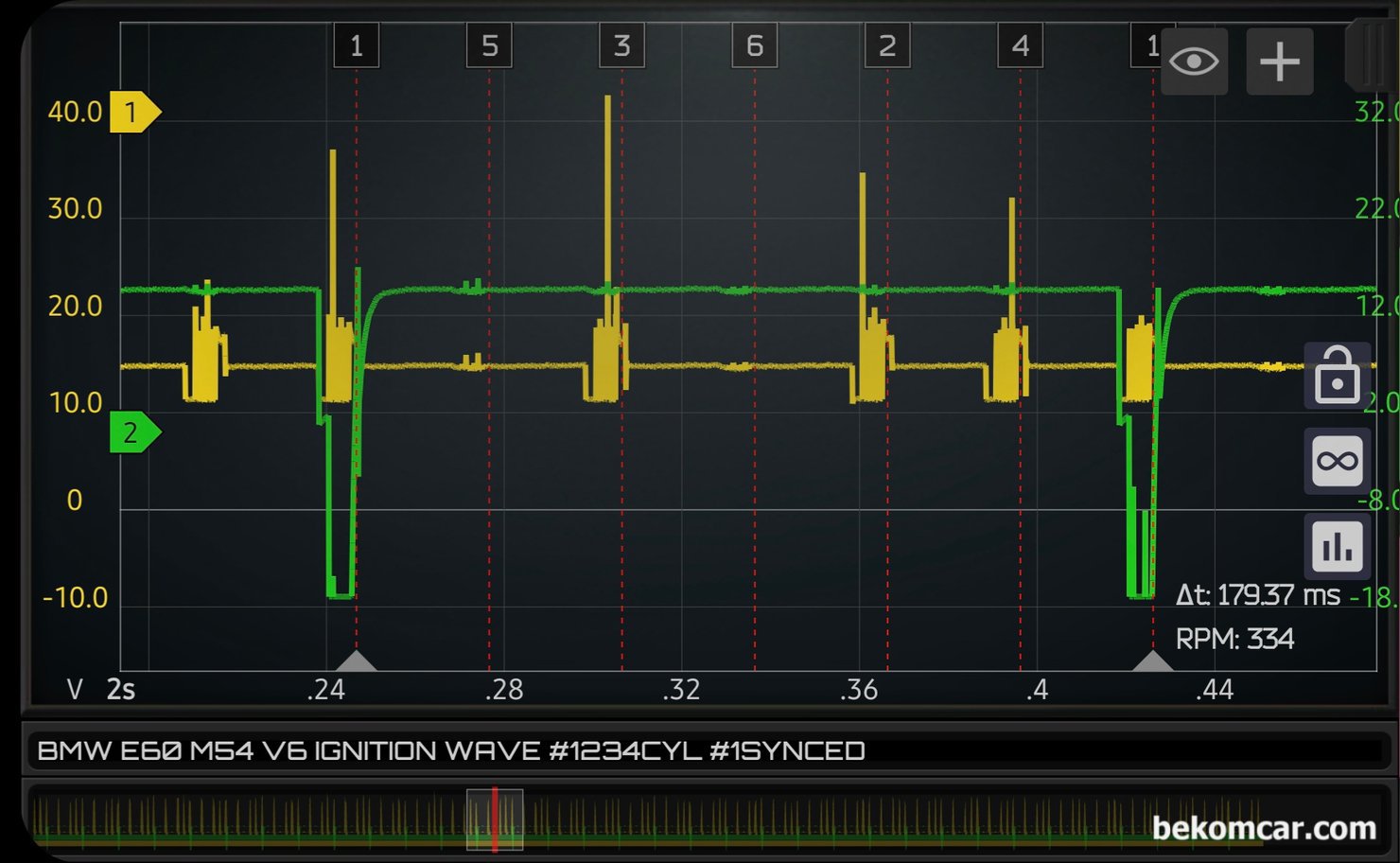Open the 2s time base selector
Image resolution: width=1400 pixels, height=863 pixels.
121,690
